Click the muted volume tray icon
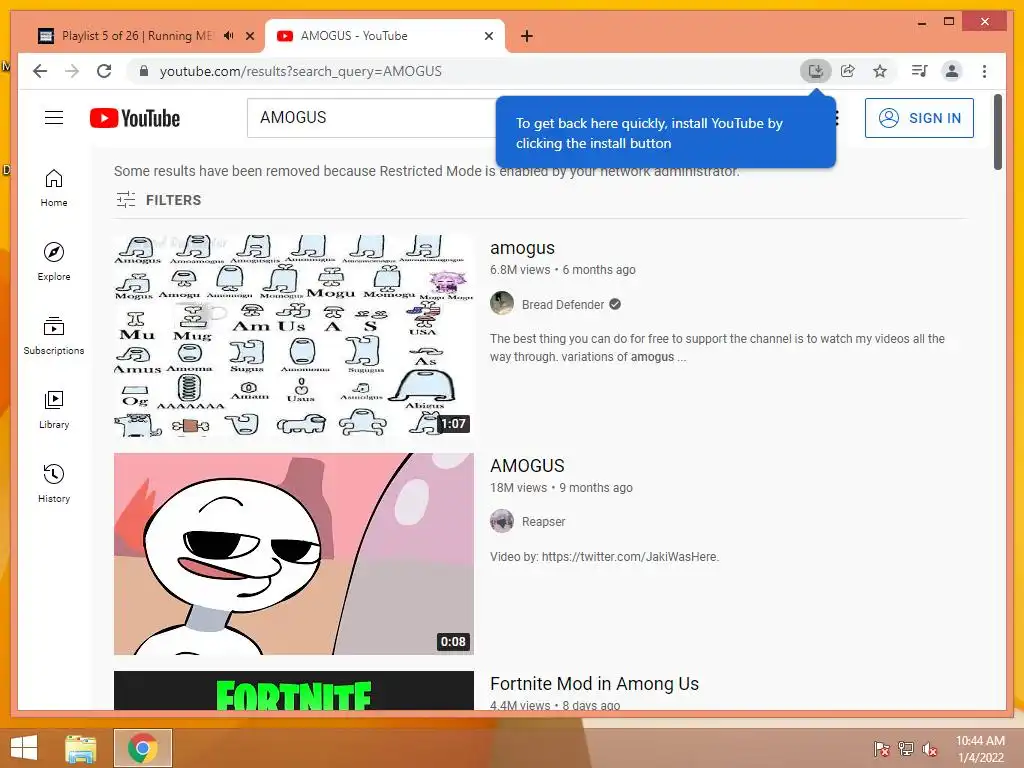 pos(930,749)
